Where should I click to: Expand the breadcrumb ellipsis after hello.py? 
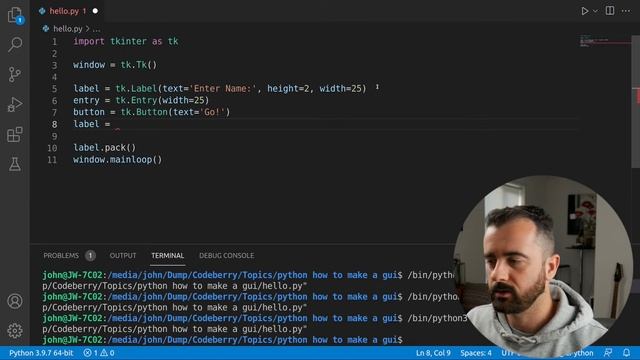click(96, 29)
